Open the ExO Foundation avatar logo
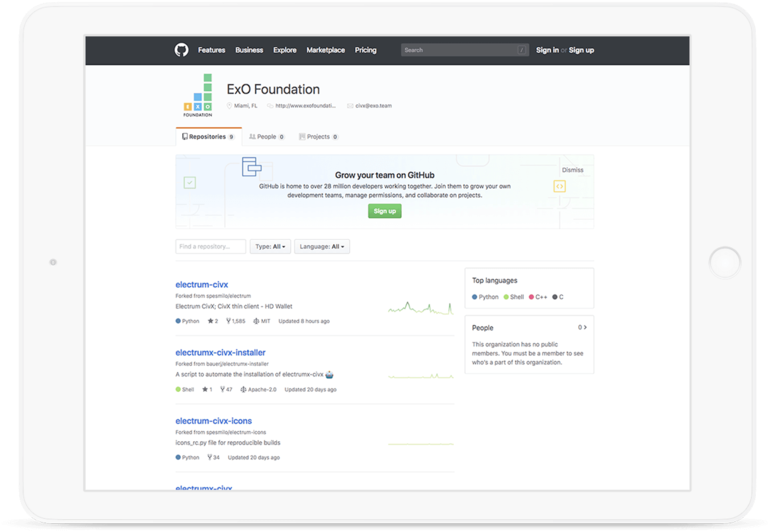Screen dimensions: 768x531 pos(198,95)
